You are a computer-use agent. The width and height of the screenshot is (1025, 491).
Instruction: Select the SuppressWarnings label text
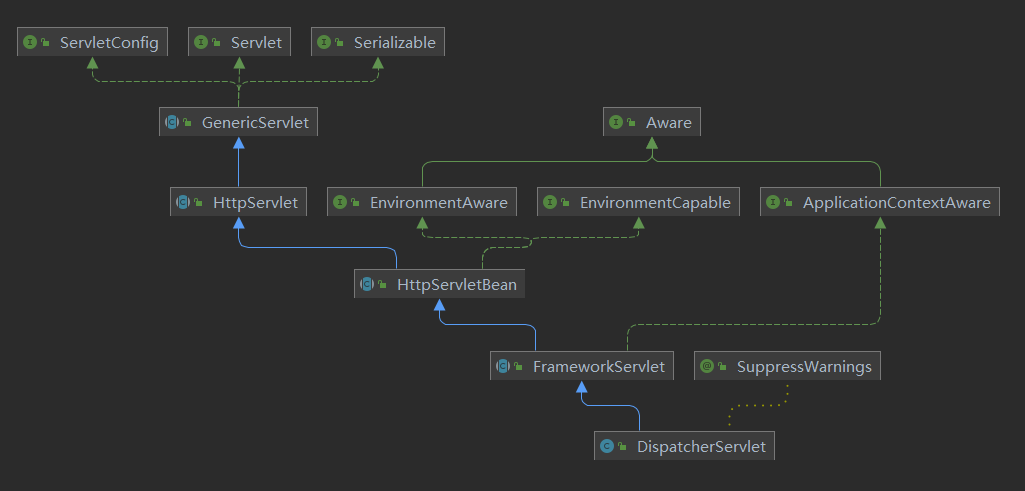(x=804, y=367)
